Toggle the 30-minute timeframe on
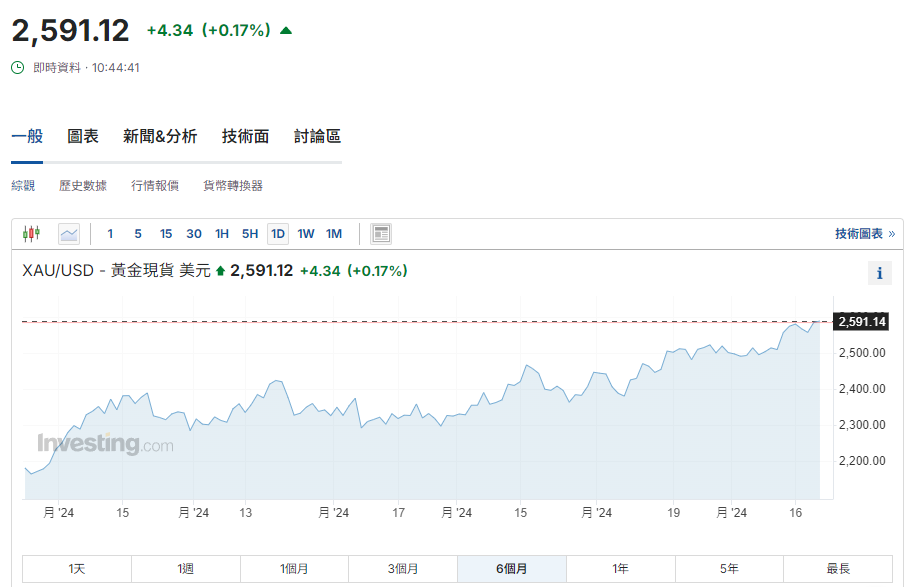 [x=193, y=233]
